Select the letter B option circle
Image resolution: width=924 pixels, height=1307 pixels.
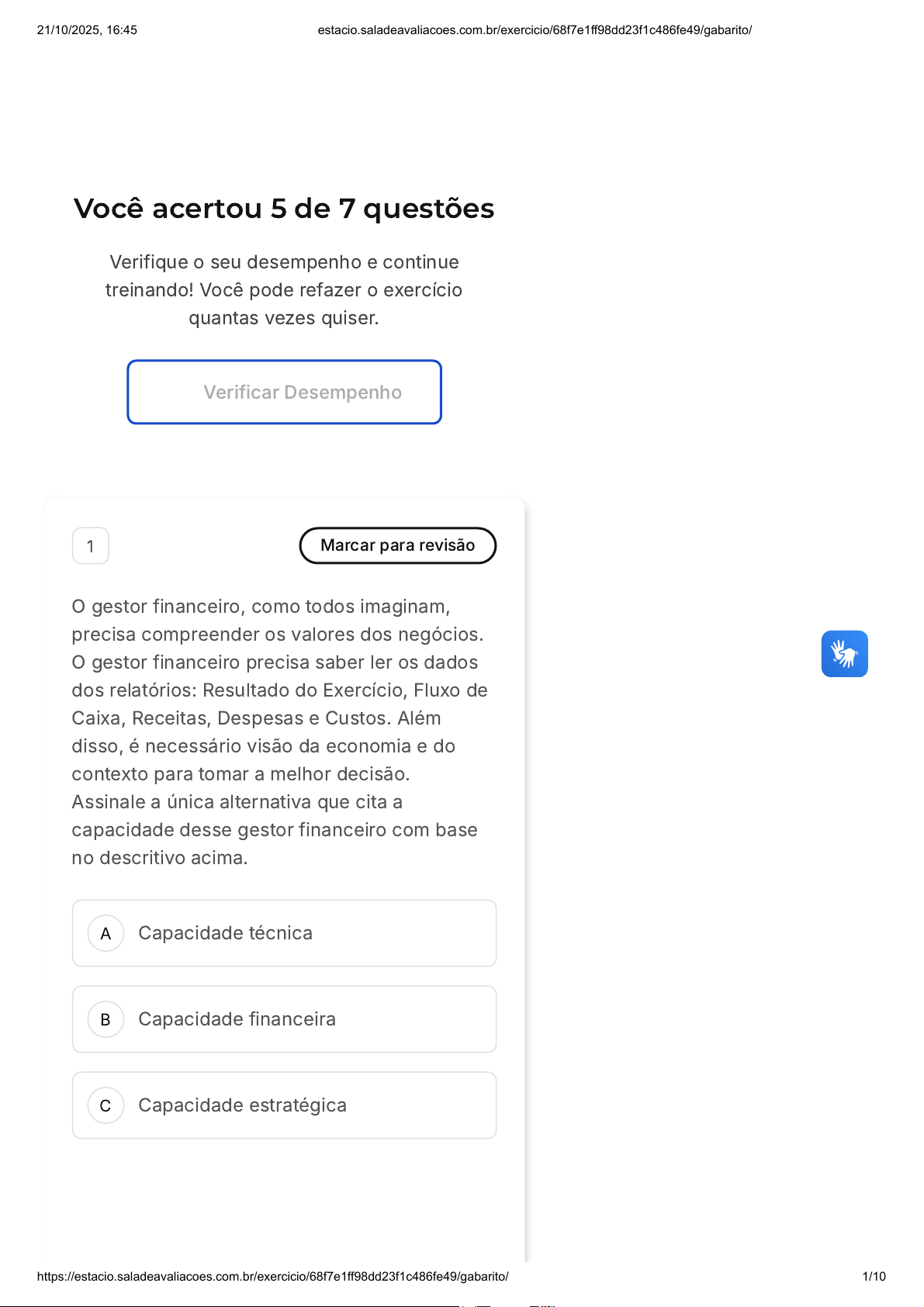(106, 1019)
